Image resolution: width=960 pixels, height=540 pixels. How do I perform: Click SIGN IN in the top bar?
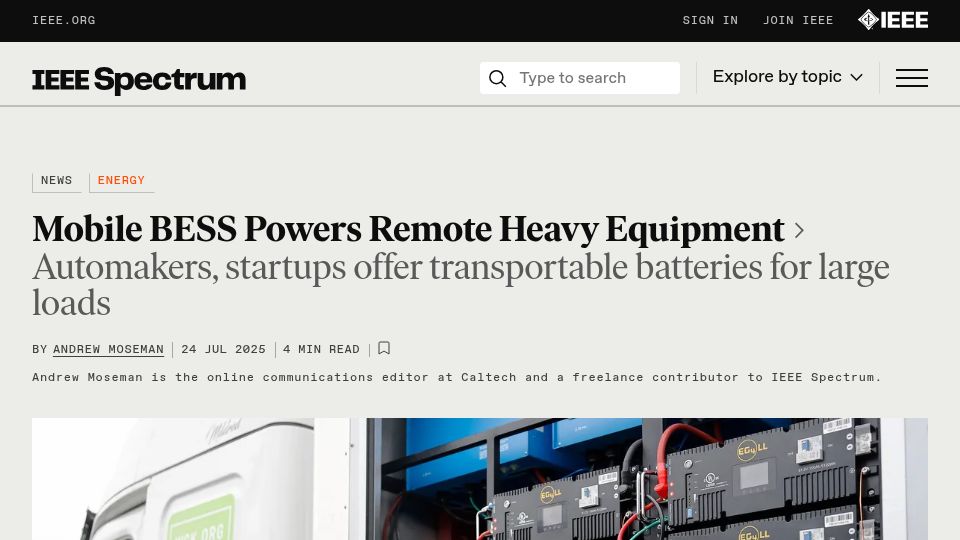[x=710, y=20]
